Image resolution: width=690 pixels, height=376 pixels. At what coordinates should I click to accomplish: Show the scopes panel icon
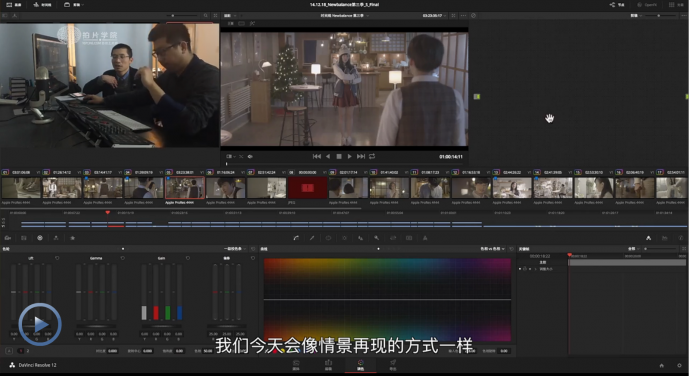664,238
